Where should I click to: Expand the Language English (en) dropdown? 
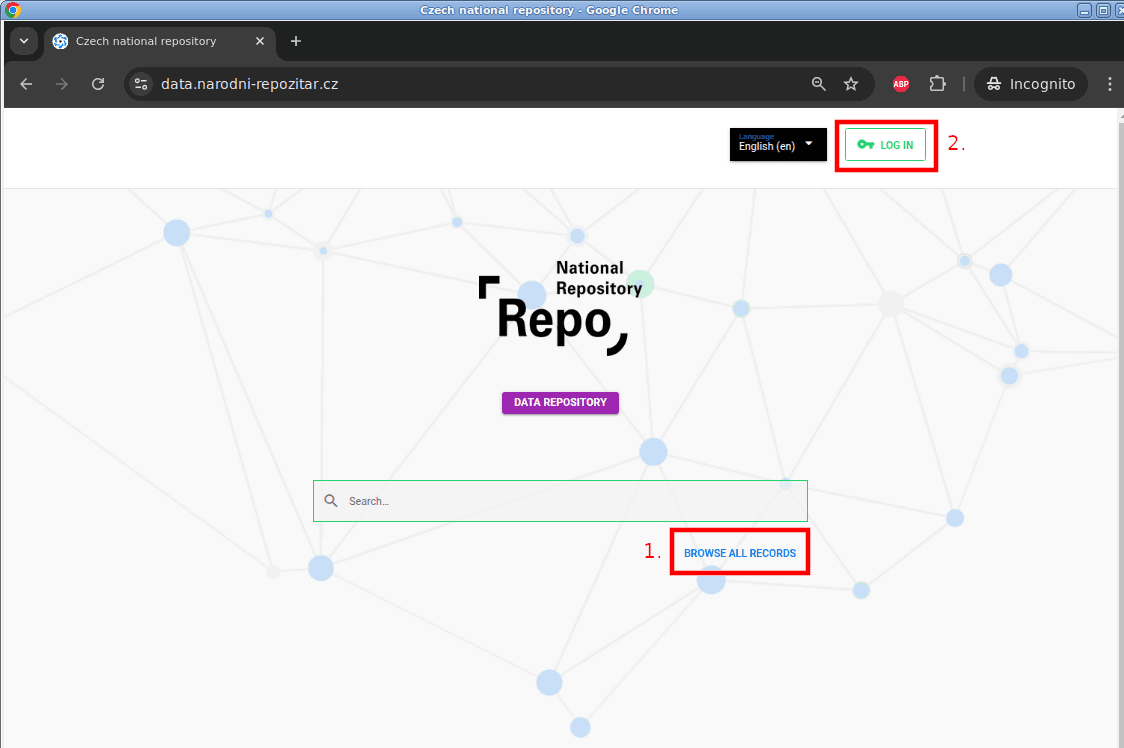(777, 144)
